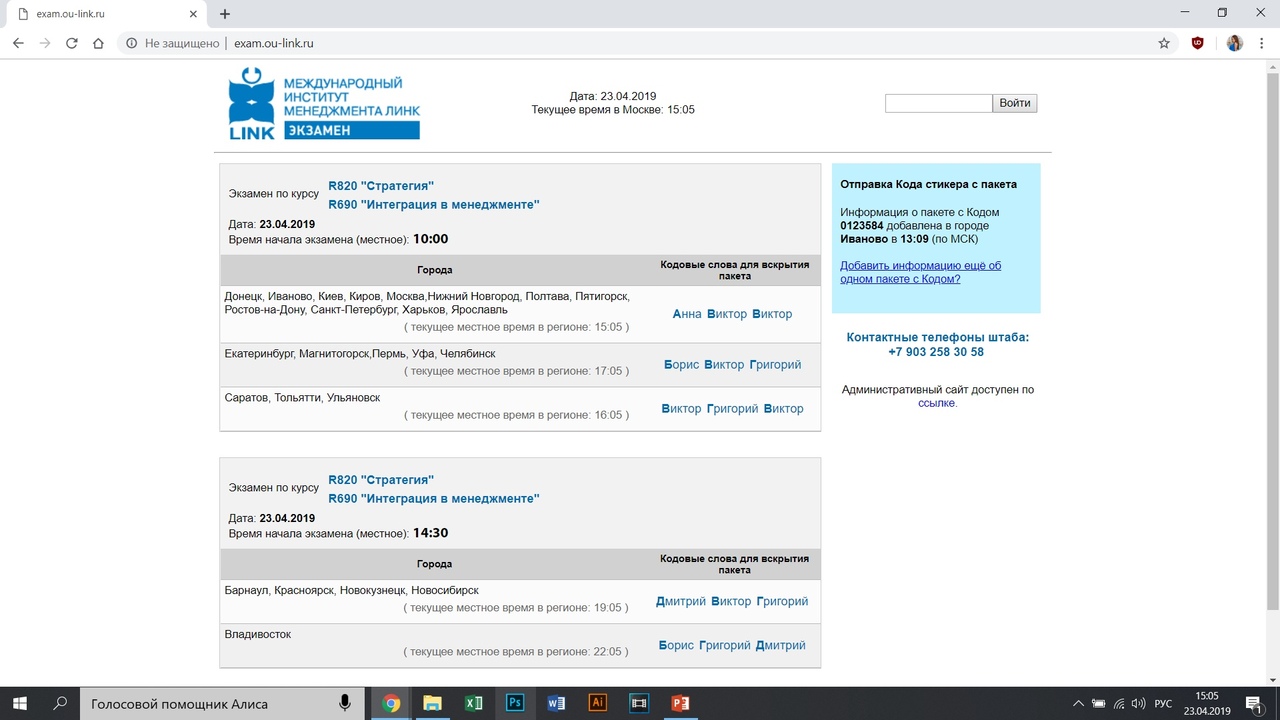Click the browser Reload page icon

click(71, 43)
